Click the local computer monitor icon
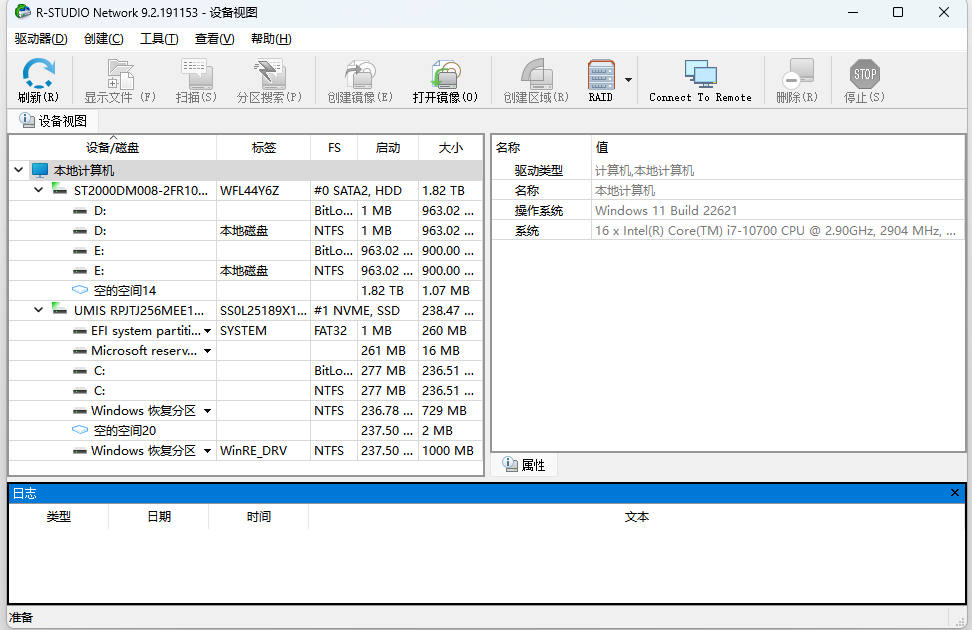The image size is (972, 630). [40, 170]
